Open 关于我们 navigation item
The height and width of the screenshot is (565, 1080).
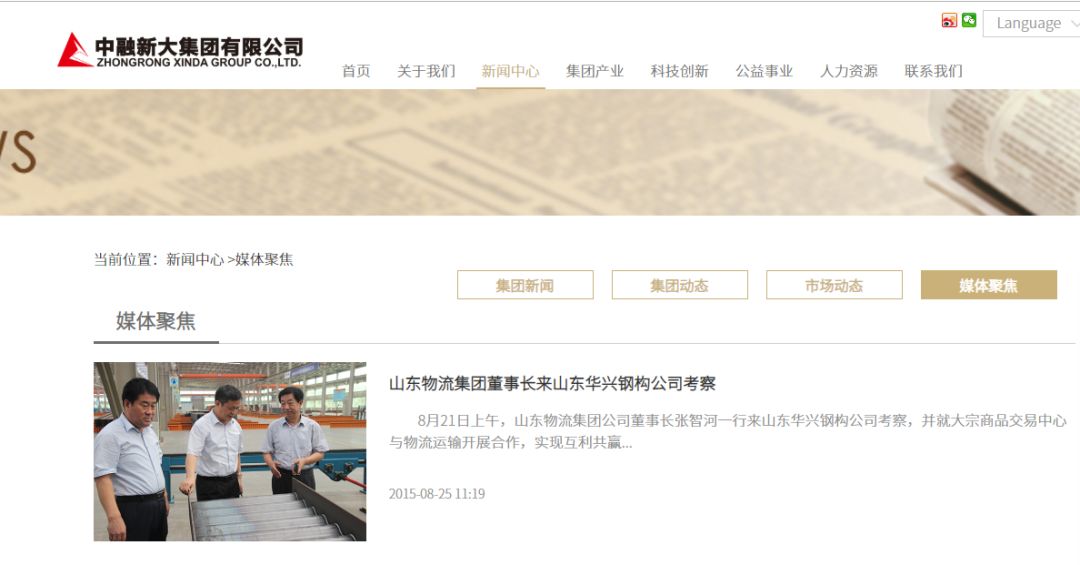click(426, 71)
